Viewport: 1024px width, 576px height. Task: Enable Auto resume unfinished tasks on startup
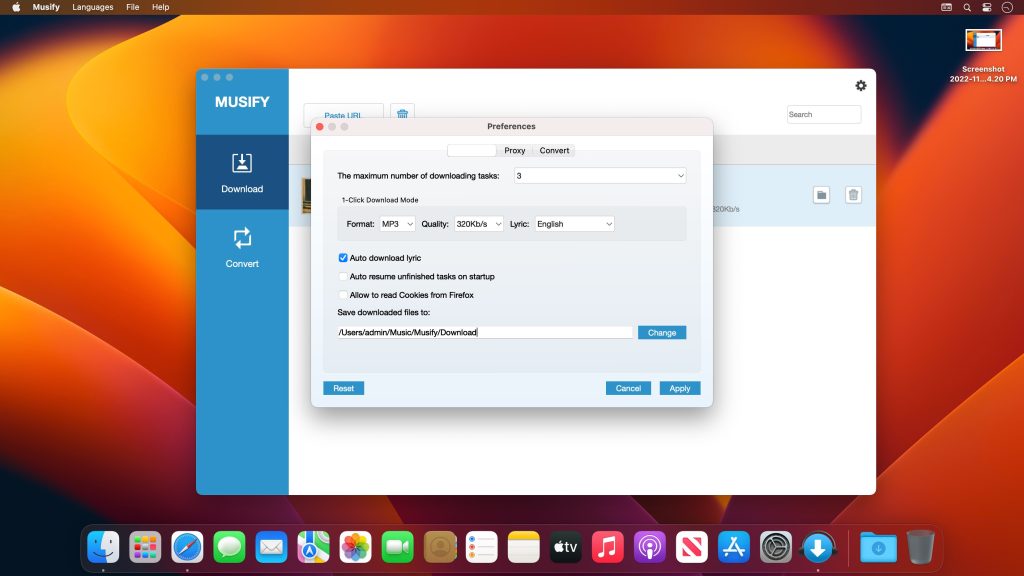(x=342, y=276)
